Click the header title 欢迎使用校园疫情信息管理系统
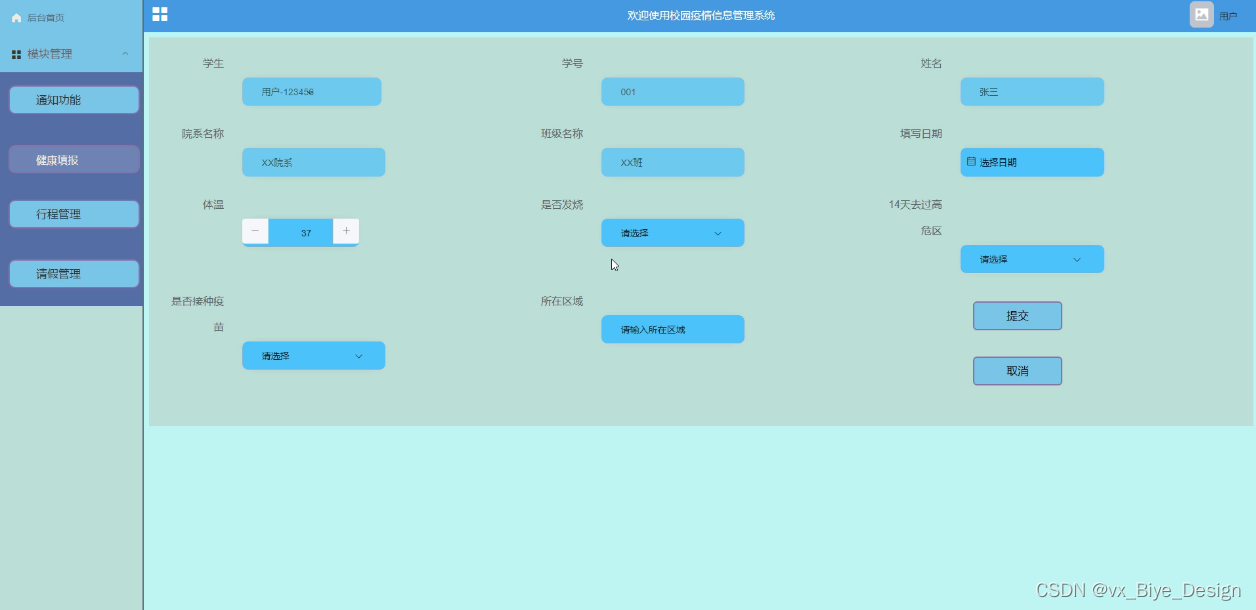1256x610 pixels. [701, 15]
